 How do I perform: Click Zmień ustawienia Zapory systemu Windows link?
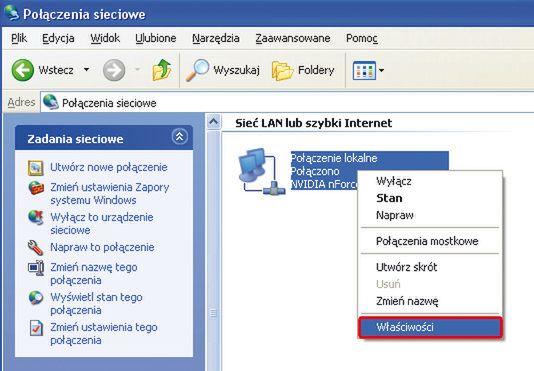pyautogui.click(x=110, y=194)
